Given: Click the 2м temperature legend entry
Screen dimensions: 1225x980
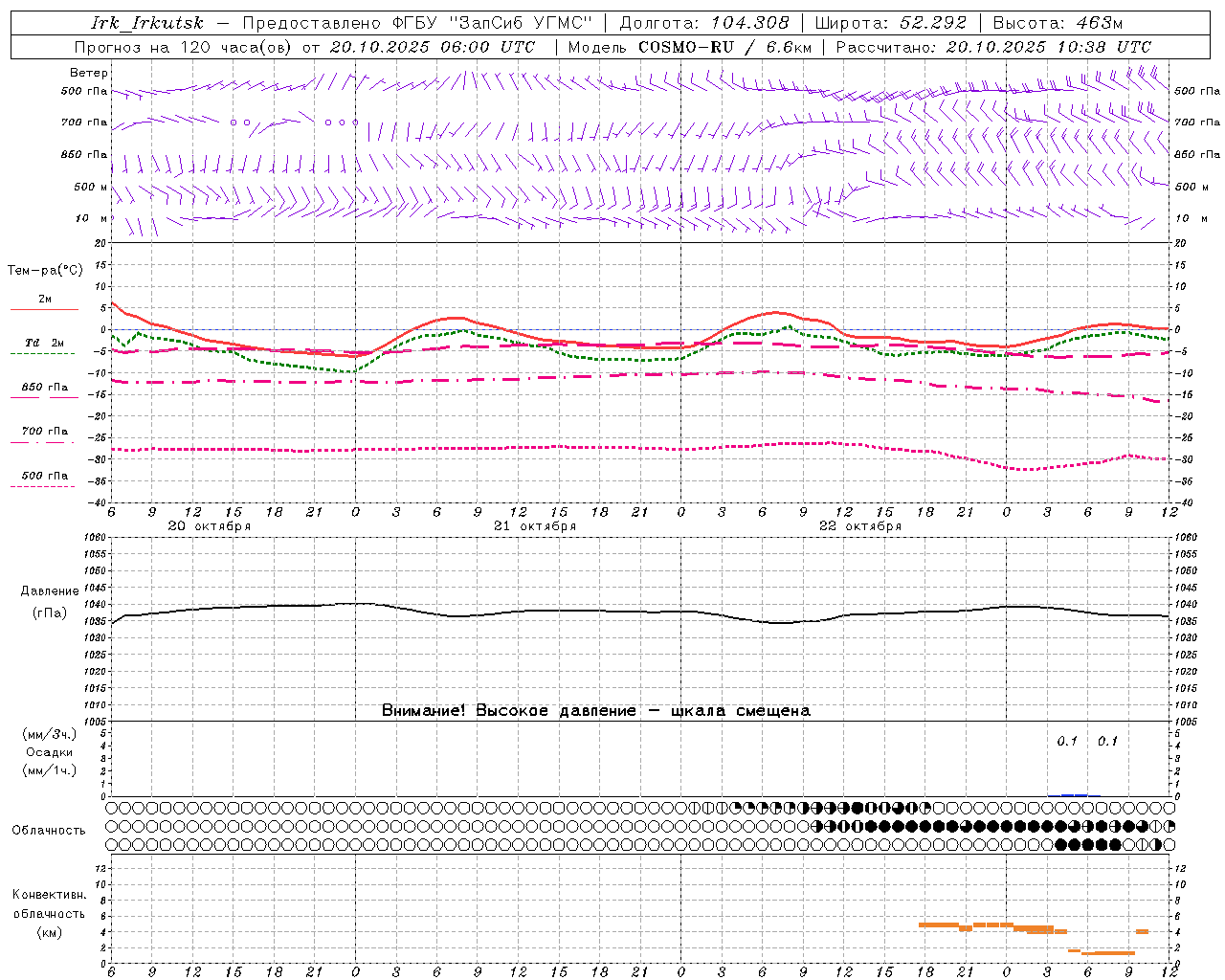Looking at the screenshot, I should (45, 300).
